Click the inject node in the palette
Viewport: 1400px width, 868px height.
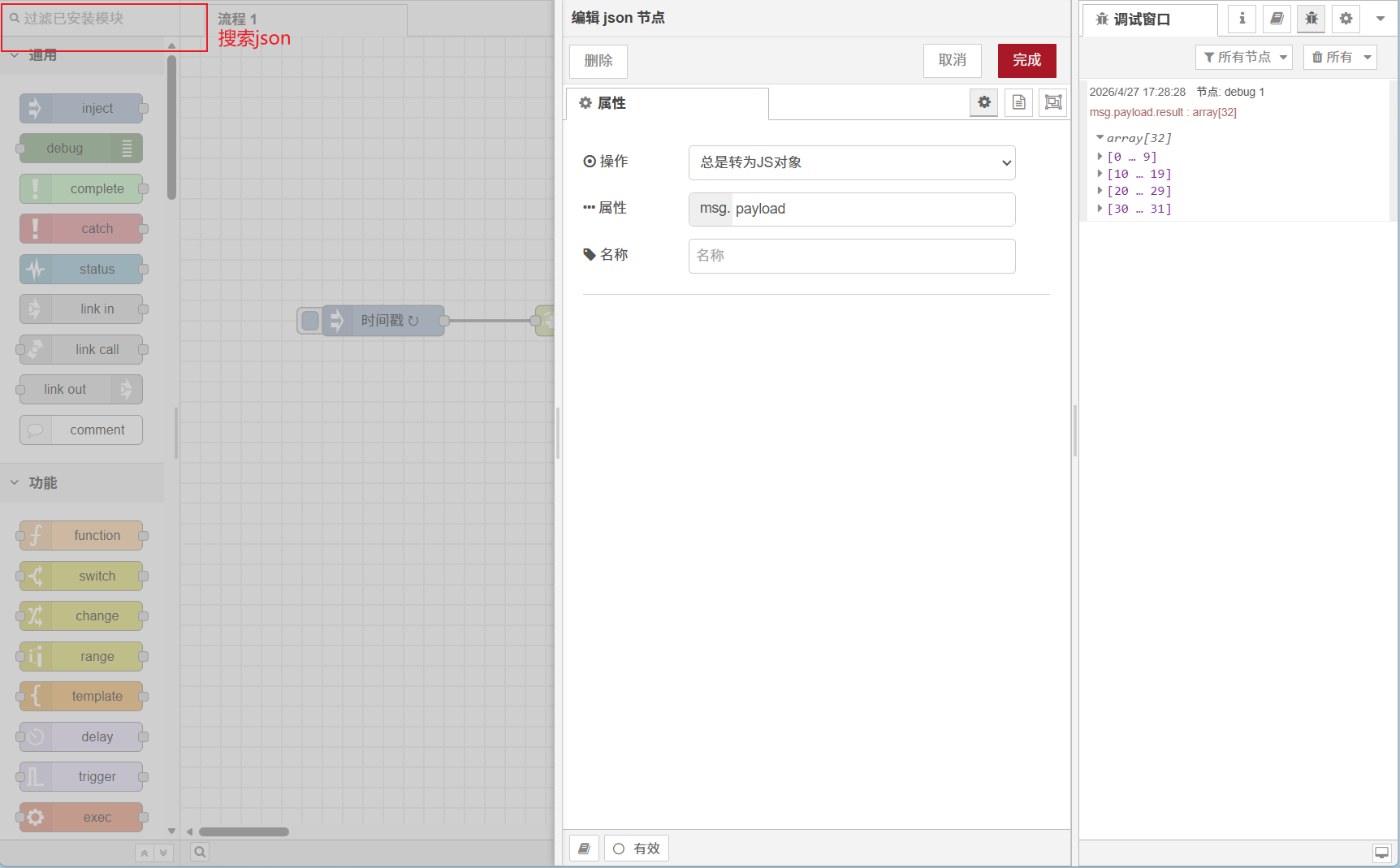tap(81, 108)
